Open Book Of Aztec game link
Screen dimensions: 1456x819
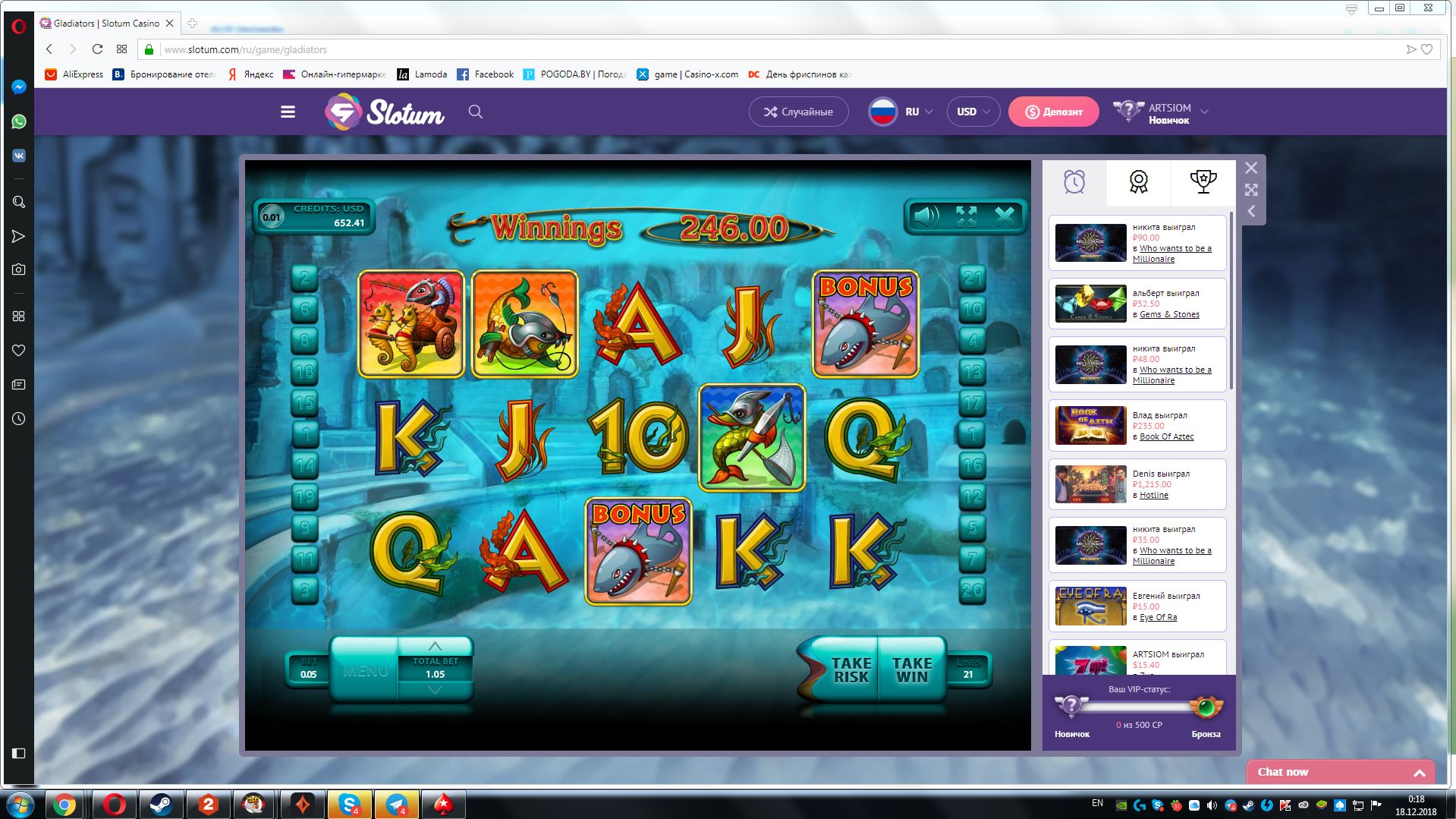tap(1166, 436)
